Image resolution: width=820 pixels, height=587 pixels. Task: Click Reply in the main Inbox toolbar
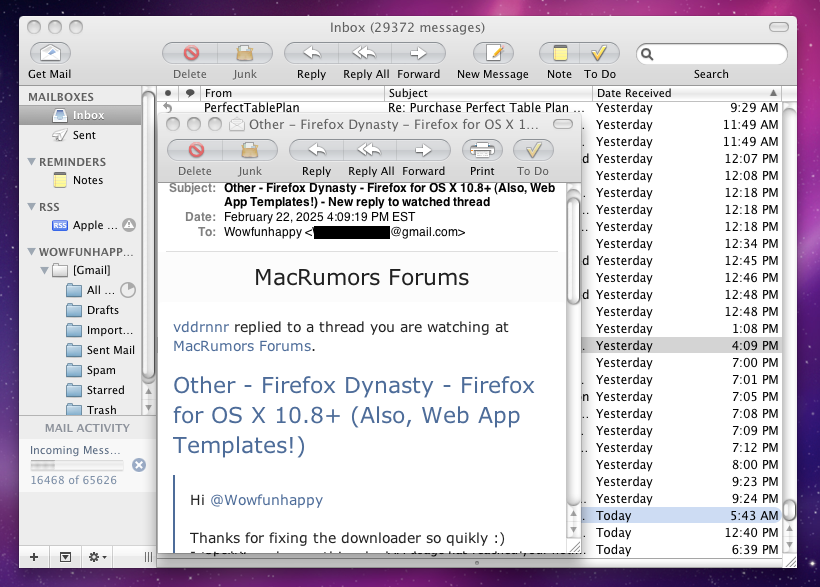click(312, 53)
